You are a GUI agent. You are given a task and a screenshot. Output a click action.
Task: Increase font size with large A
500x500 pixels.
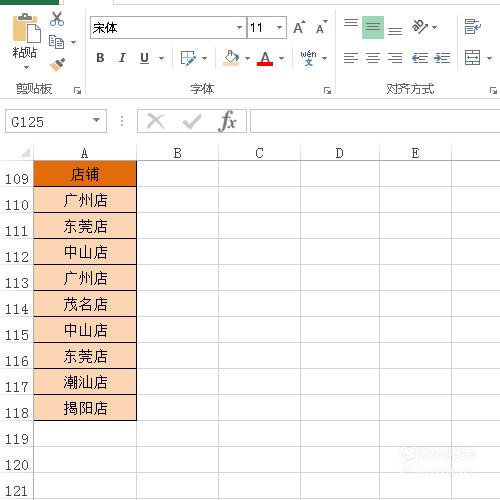[299, 28]
